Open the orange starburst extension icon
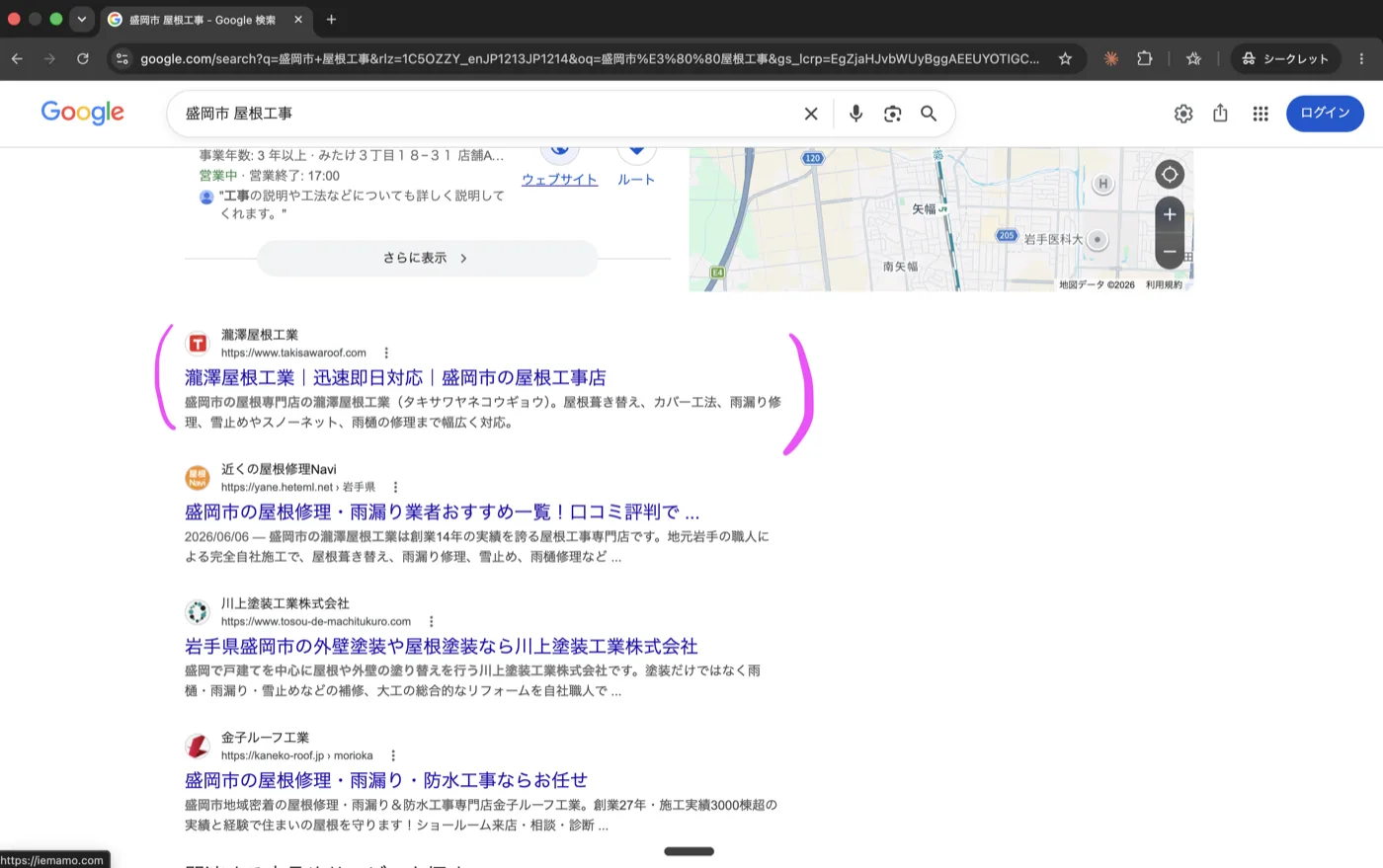The width and height of the screenshot is (1383, 868). (x=1111, y=59)
